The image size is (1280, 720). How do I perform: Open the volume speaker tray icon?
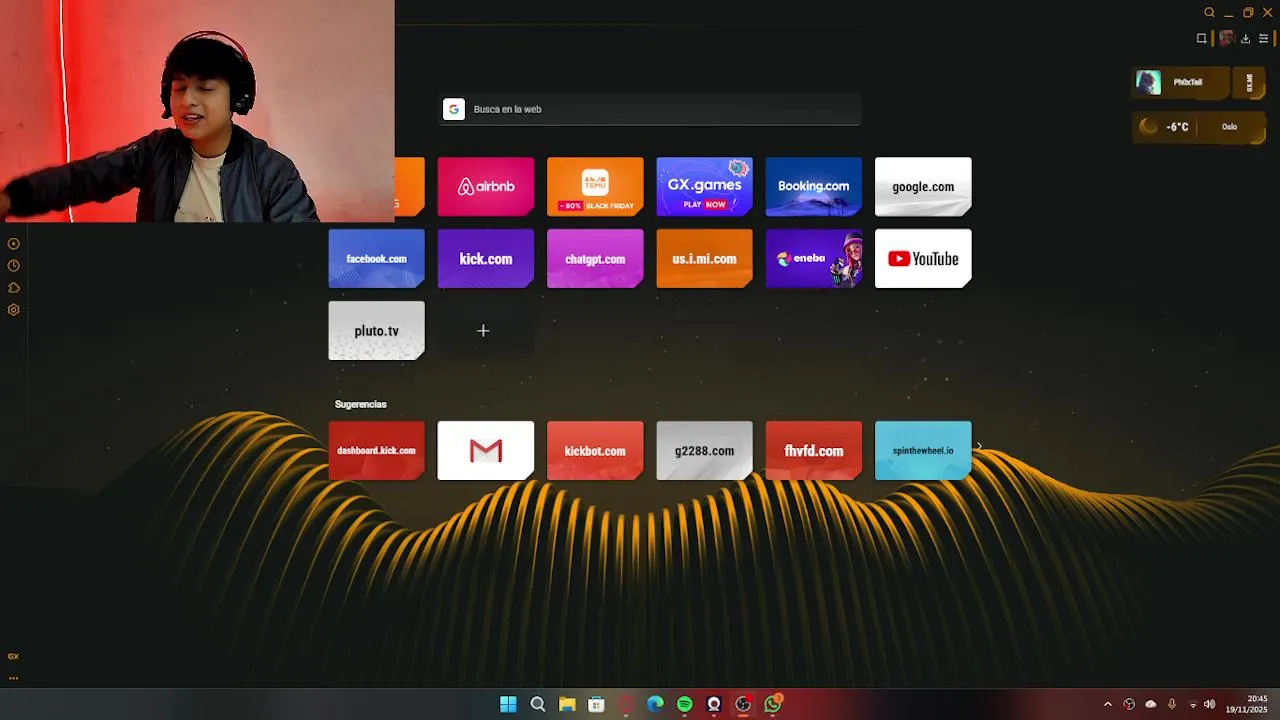point(1210,704)
